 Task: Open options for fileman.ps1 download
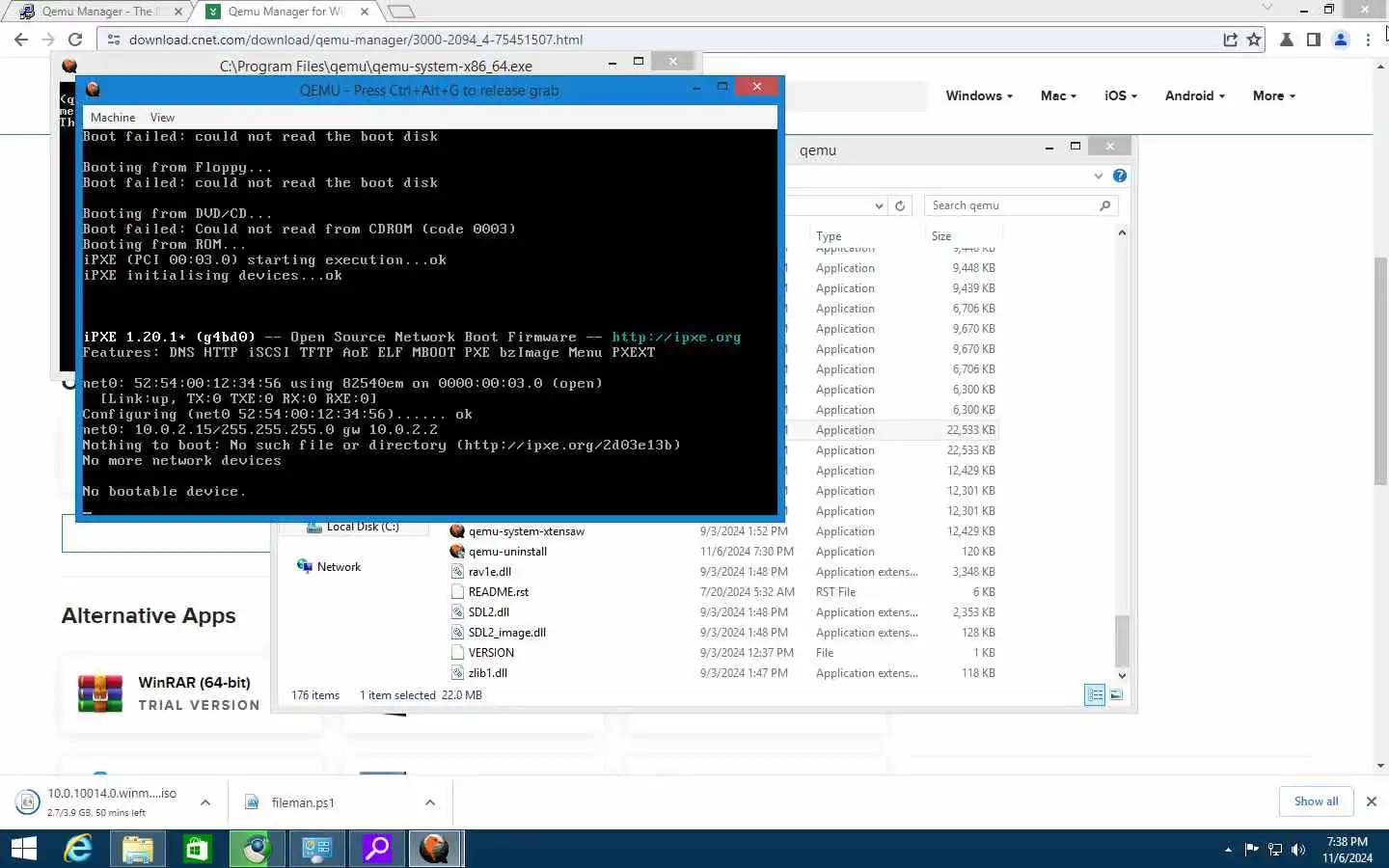pos(430,802)
